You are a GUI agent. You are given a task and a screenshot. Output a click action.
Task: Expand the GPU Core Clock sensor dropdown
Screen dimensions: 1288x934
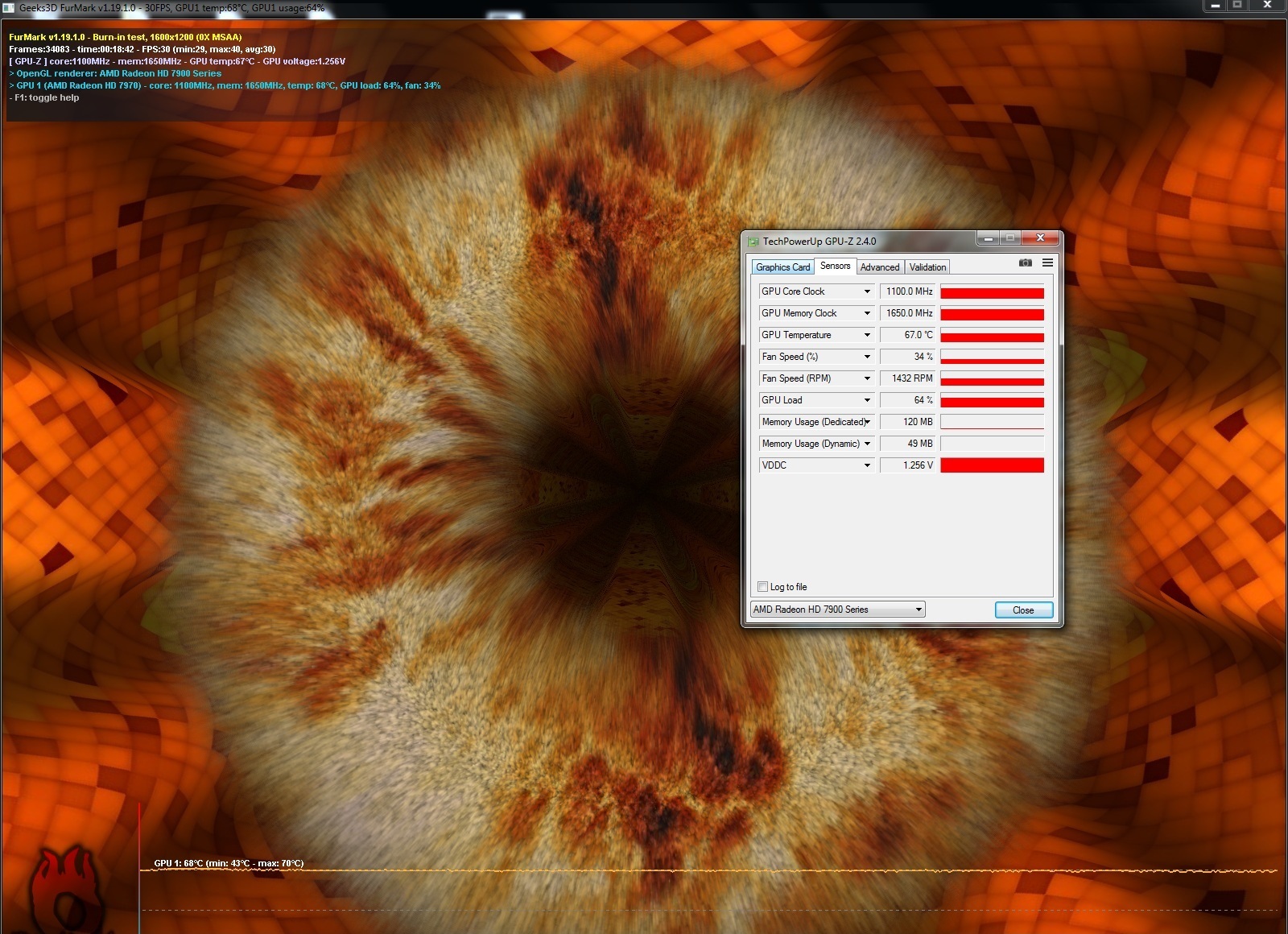click(x=867, y=291)
